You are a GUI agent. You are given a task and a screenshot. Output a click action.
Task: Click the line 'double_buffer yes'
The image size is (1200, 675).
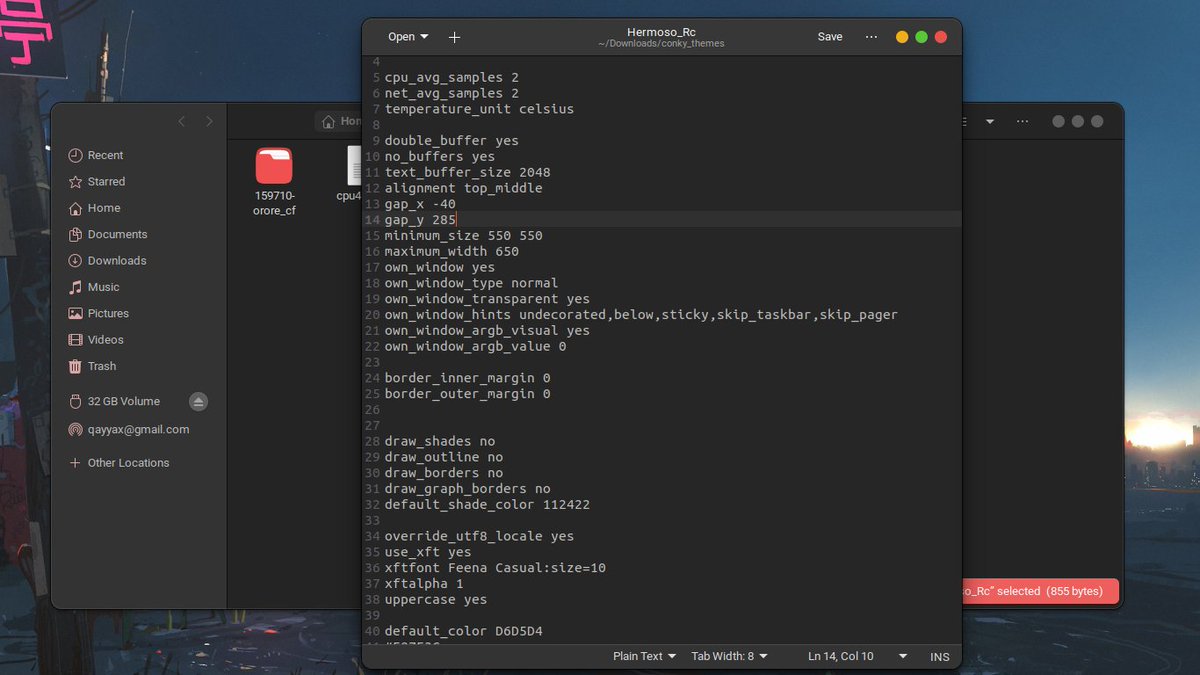click(x=452, y=141)
